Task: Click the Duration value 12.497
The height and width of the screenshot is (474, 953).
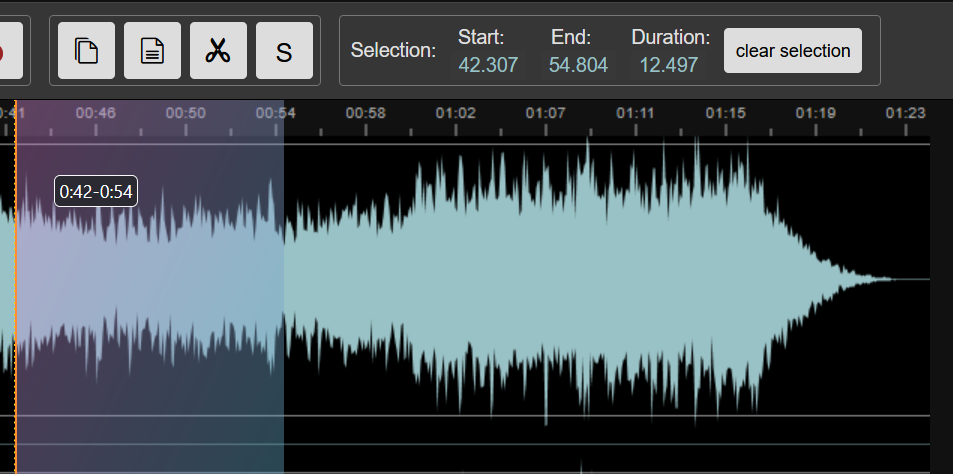Action: click(x=669, y=66)
